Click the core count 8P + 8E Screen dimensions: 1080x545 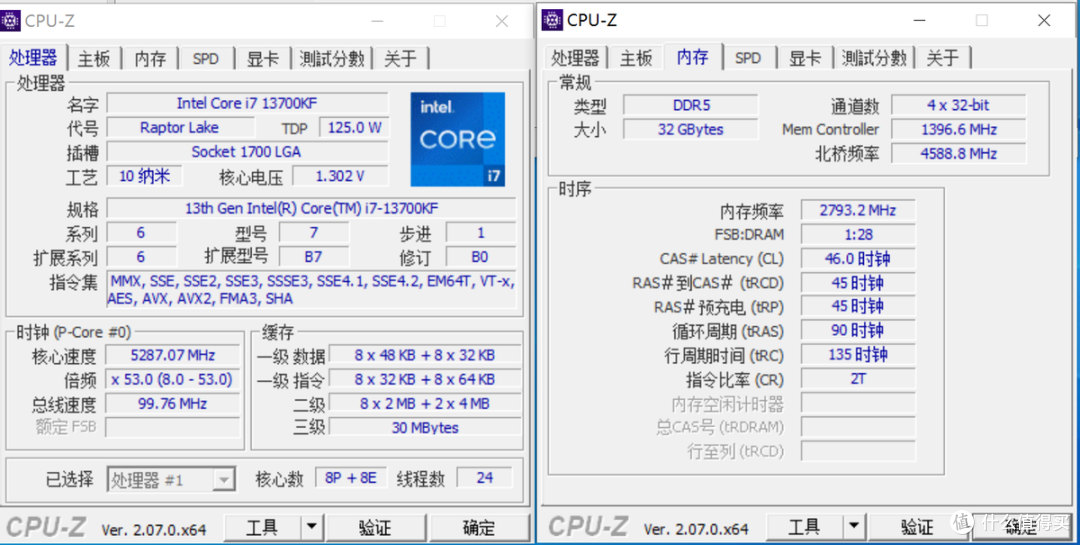tap(351, 477)
